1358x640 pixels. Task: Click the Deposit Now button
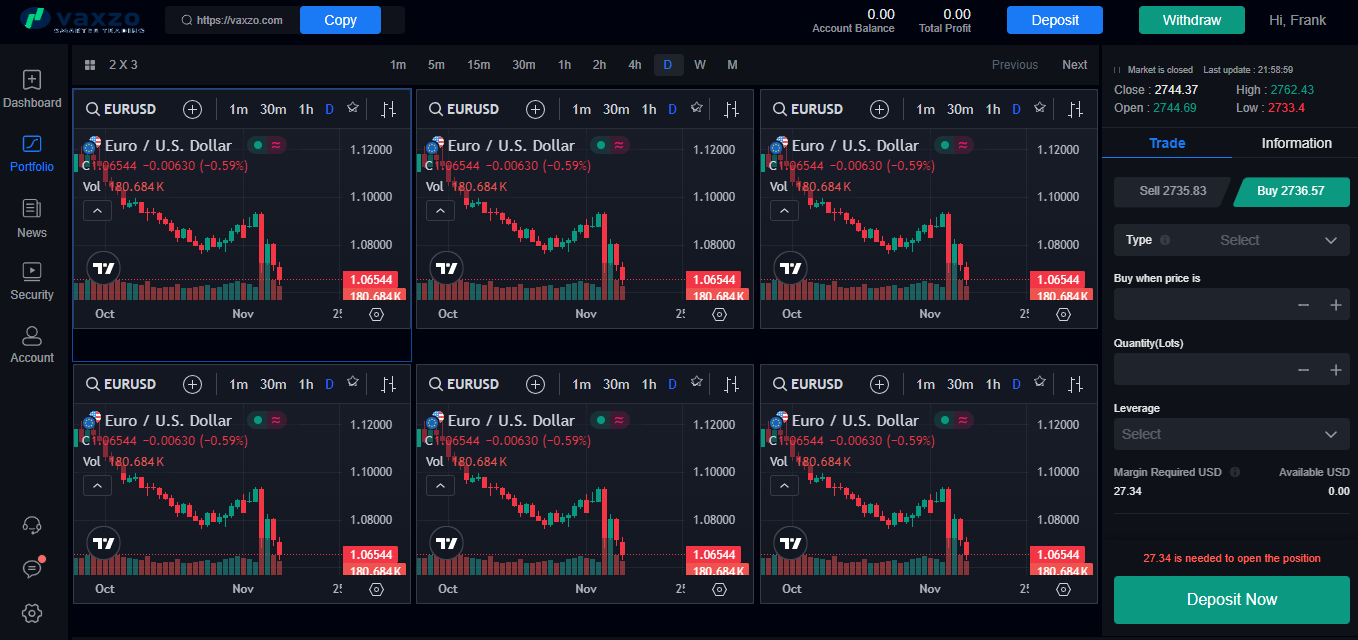[1231, 599]
